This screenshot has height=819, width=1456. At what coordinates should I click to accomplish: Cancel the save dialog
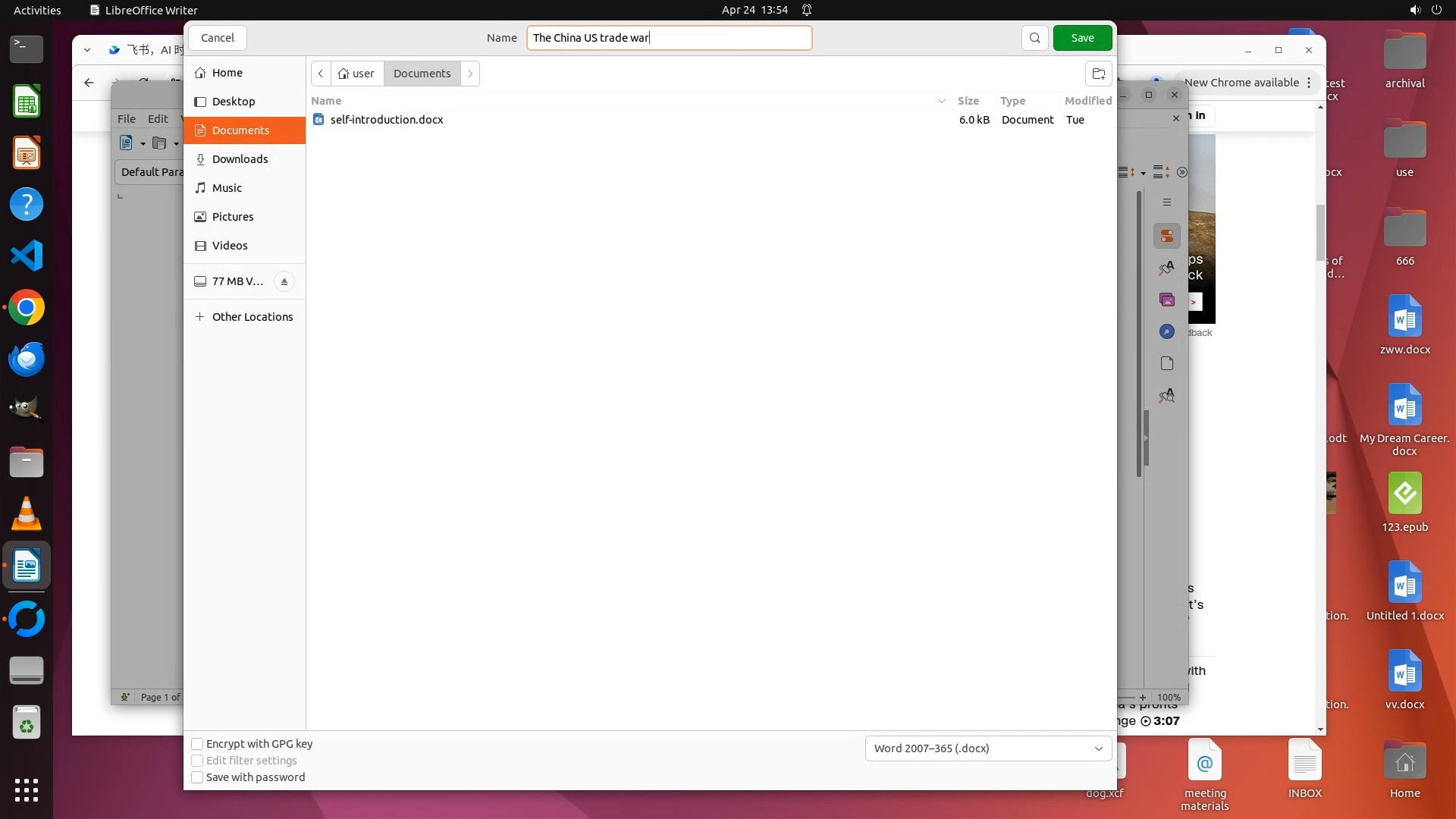[218, 38]
